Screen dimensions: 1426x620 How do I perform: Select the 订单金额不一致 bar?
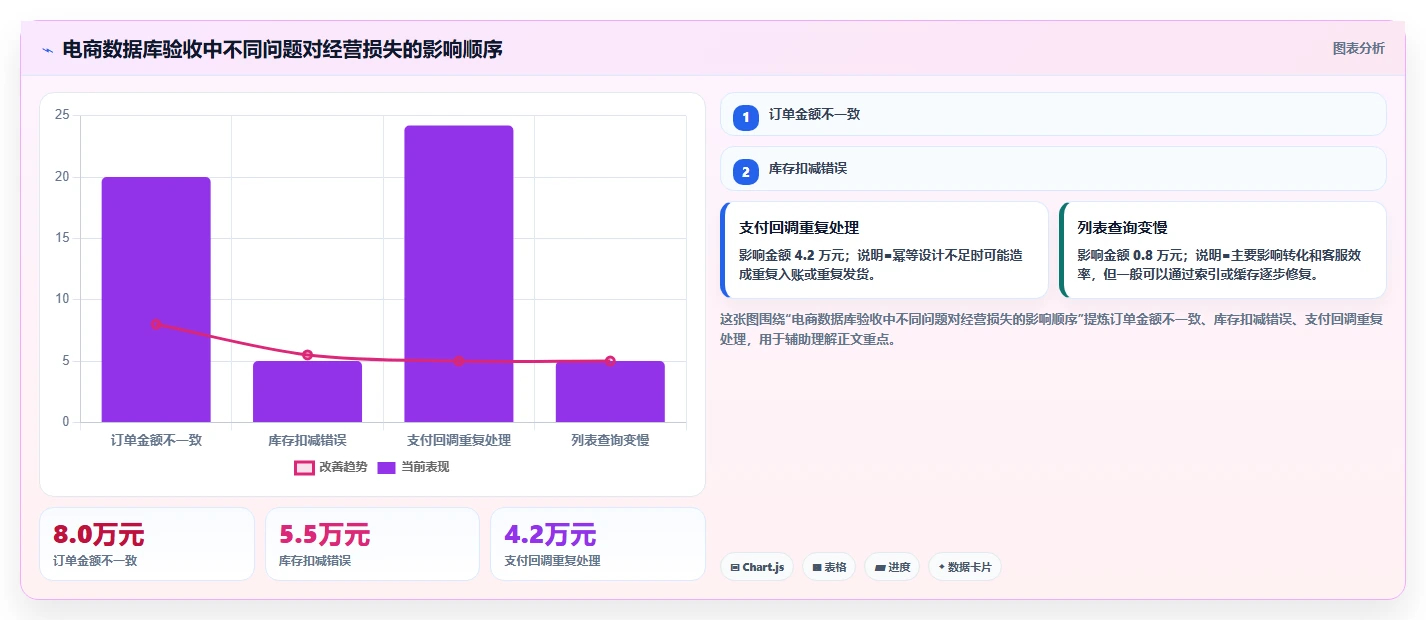click(156, 299)
